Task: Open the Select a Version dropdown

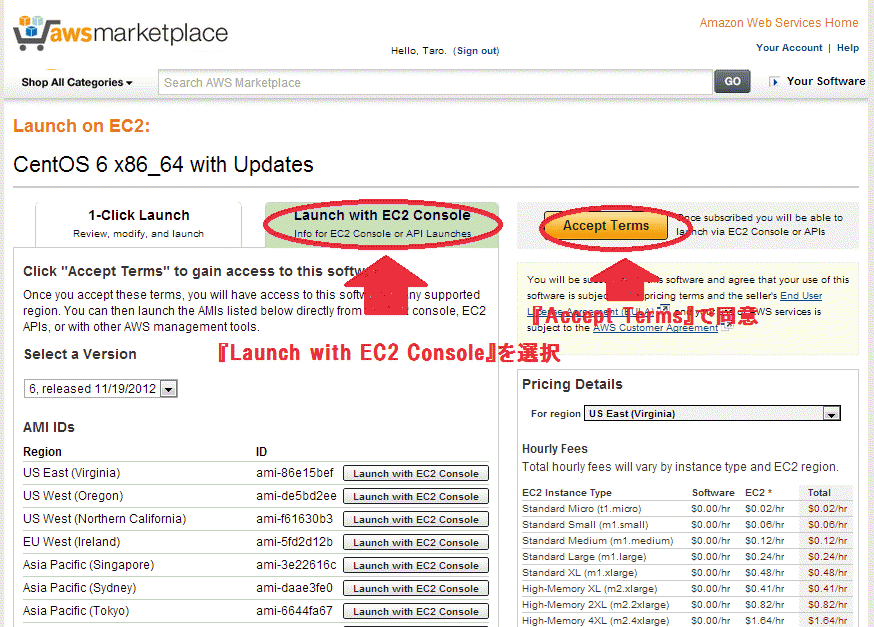Action: pos(100,388)
